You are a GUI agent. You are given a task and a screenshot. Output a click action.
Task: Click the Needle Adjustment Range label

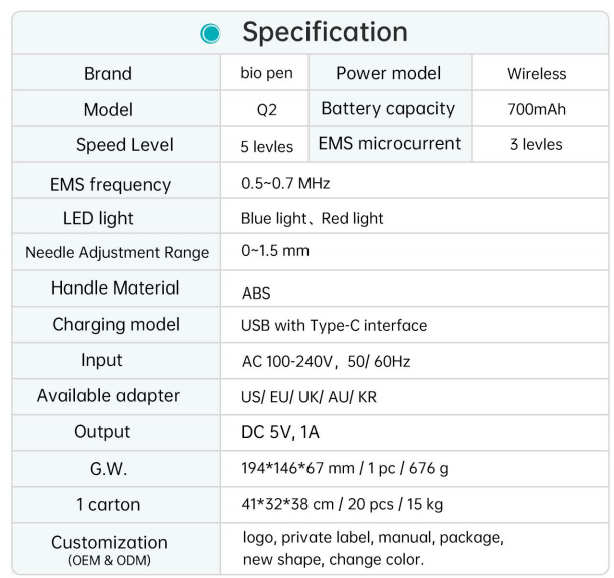(x=117, y=253)
